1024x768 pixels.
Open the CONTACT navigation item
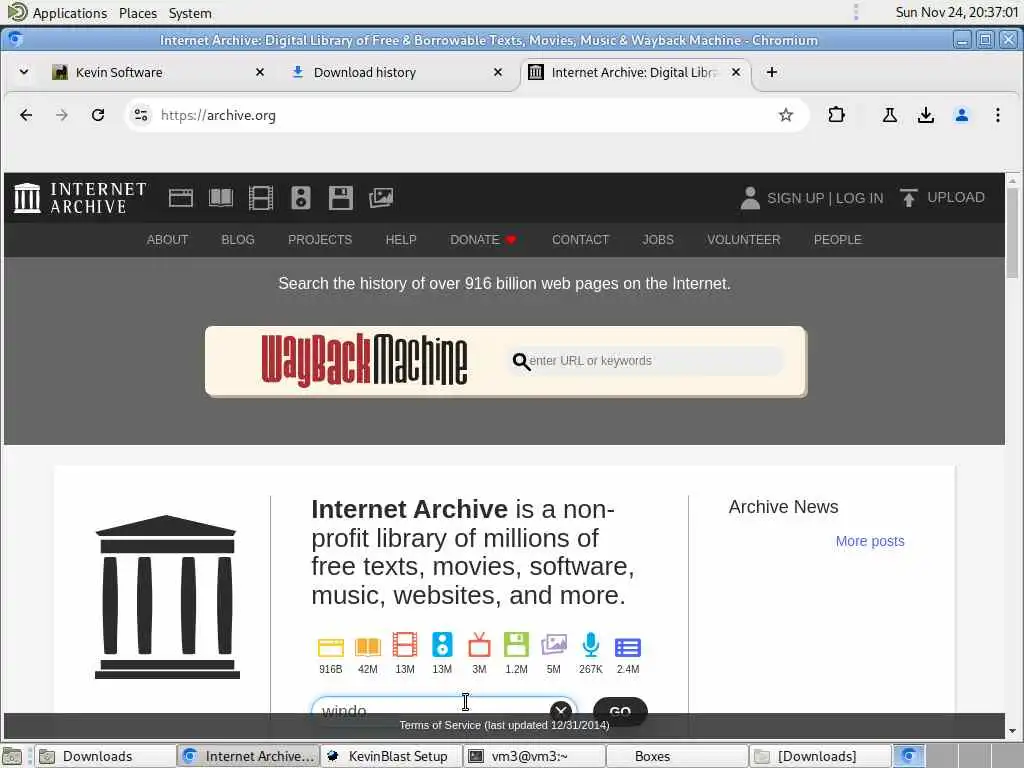click(581, 240)
